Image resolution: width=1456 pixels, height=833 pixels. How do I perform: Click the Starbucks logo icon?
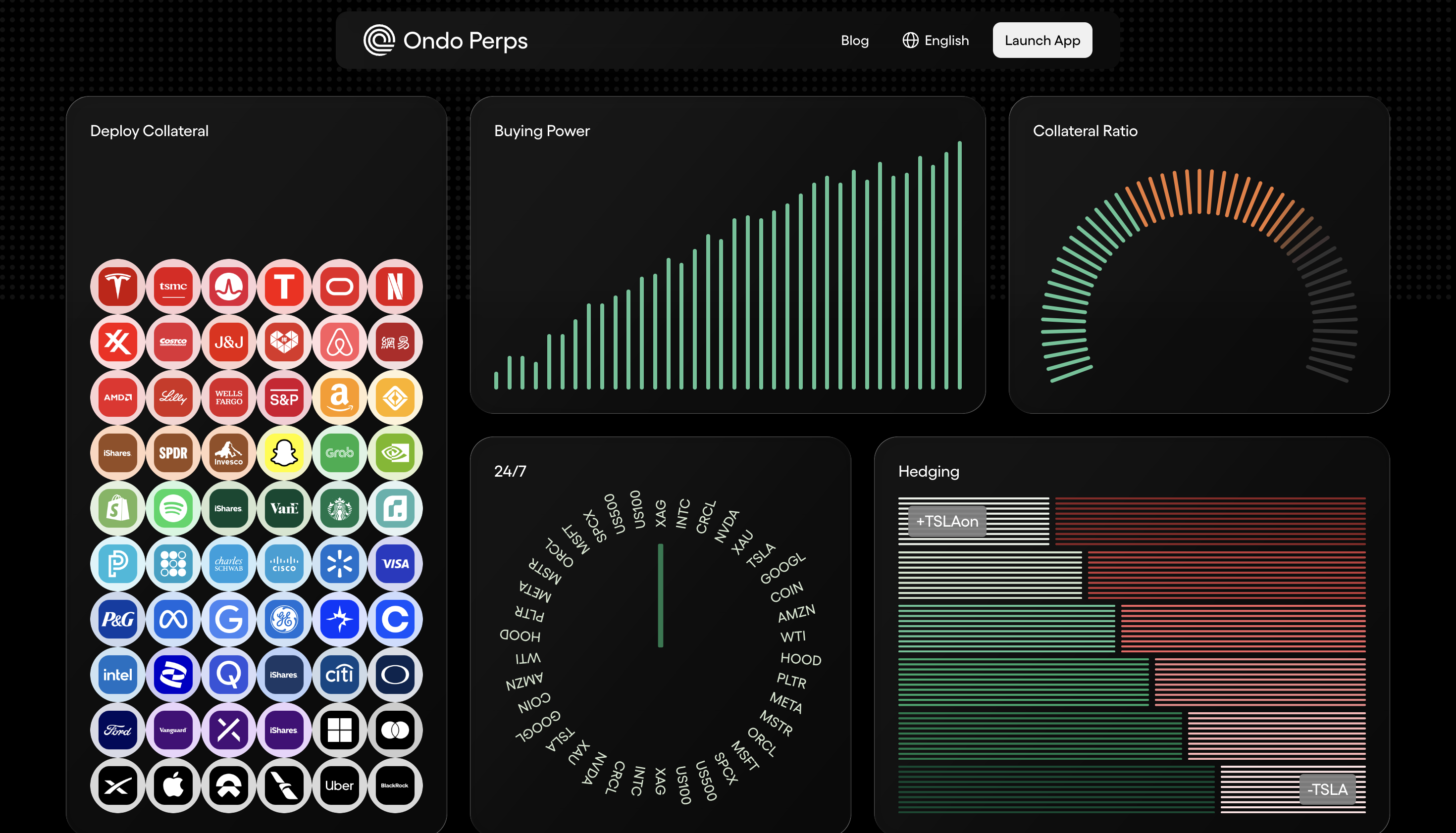click(x=339, y=508)
